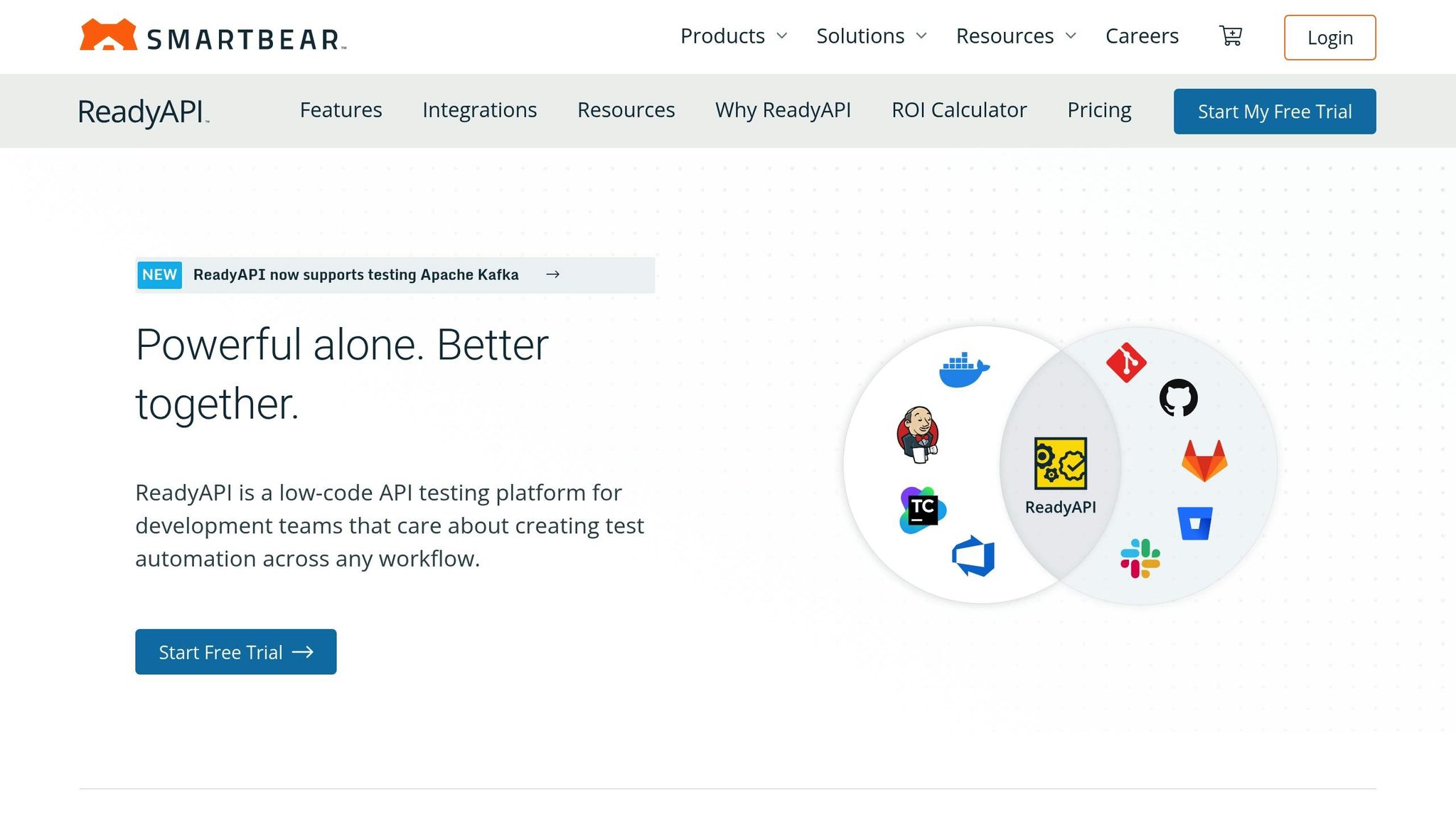This screenshot has height=819, width=1456.
Task: Go to the Careers page
Action: [x=1142, y=36]
